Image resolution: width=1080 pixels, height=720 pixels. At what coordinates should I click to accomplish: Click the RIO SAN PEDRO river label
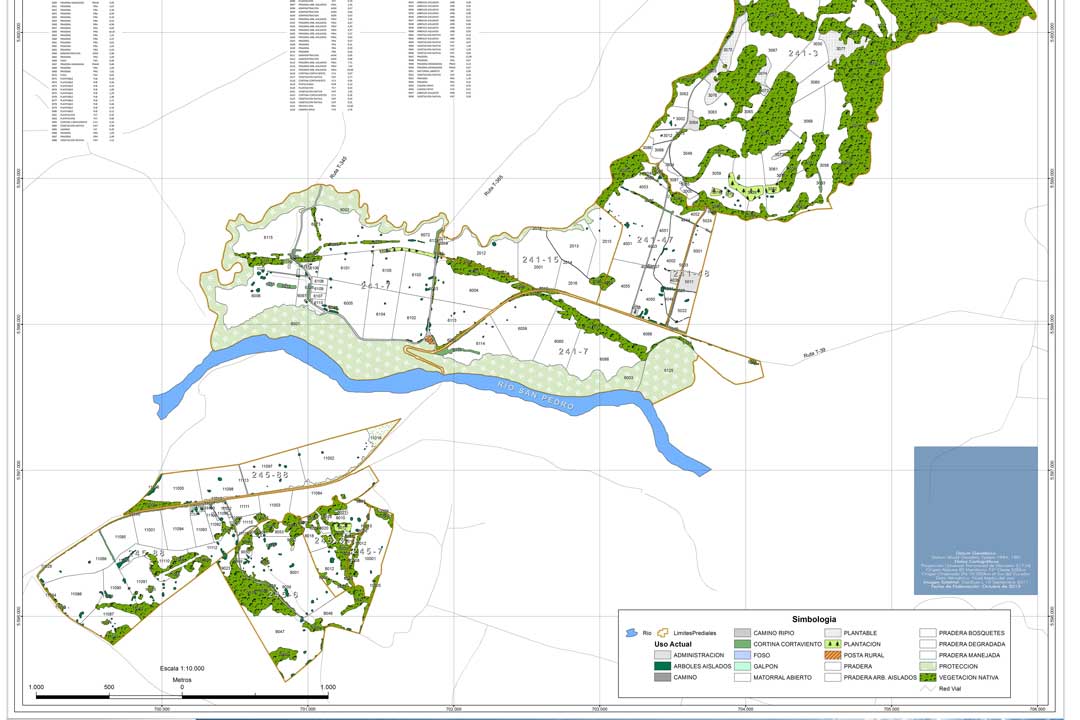tap(536, 394)
